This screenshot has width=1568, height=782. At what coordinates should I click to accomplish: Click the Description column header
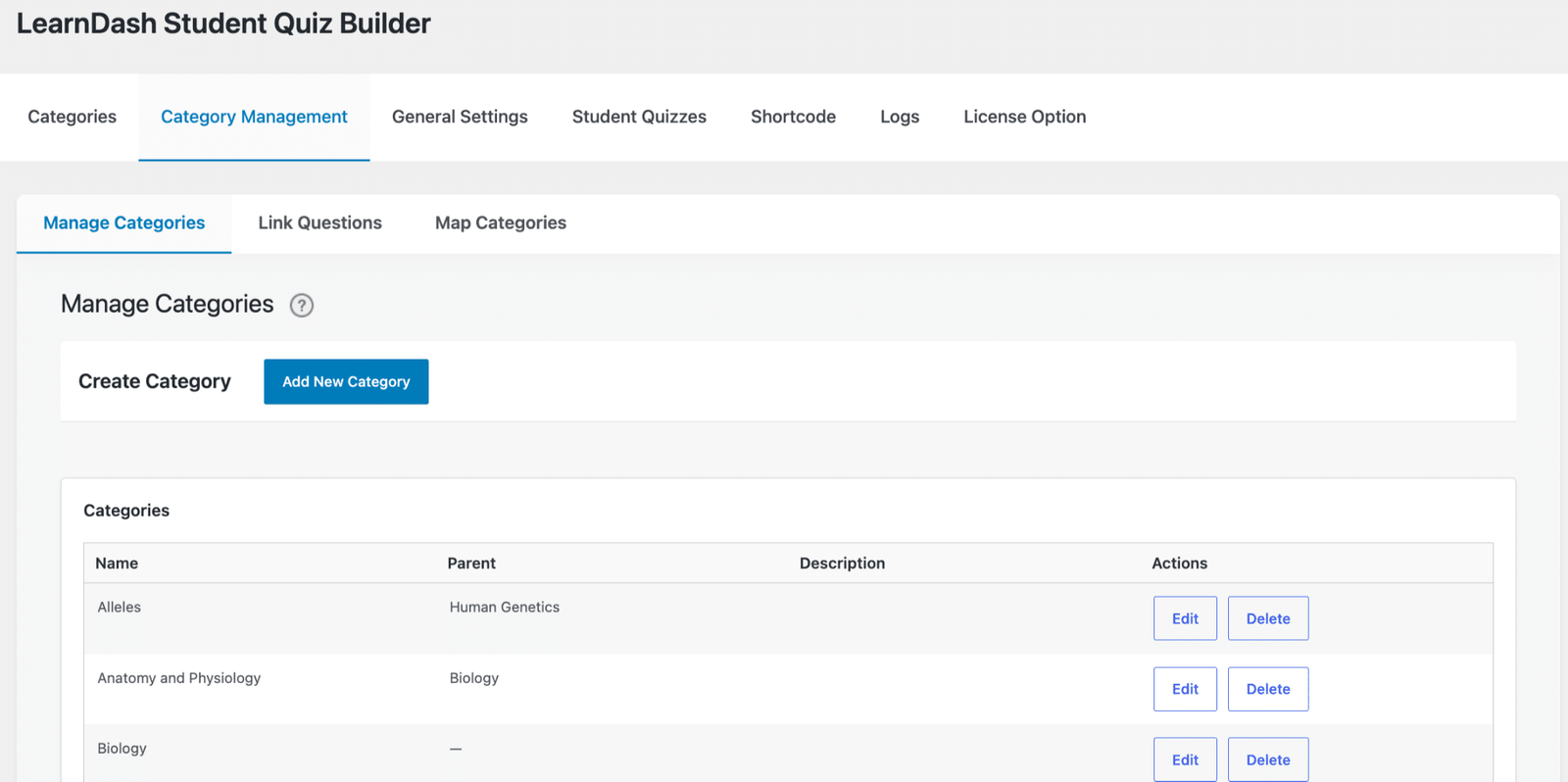pyautogui.click(x=842, y=563)
